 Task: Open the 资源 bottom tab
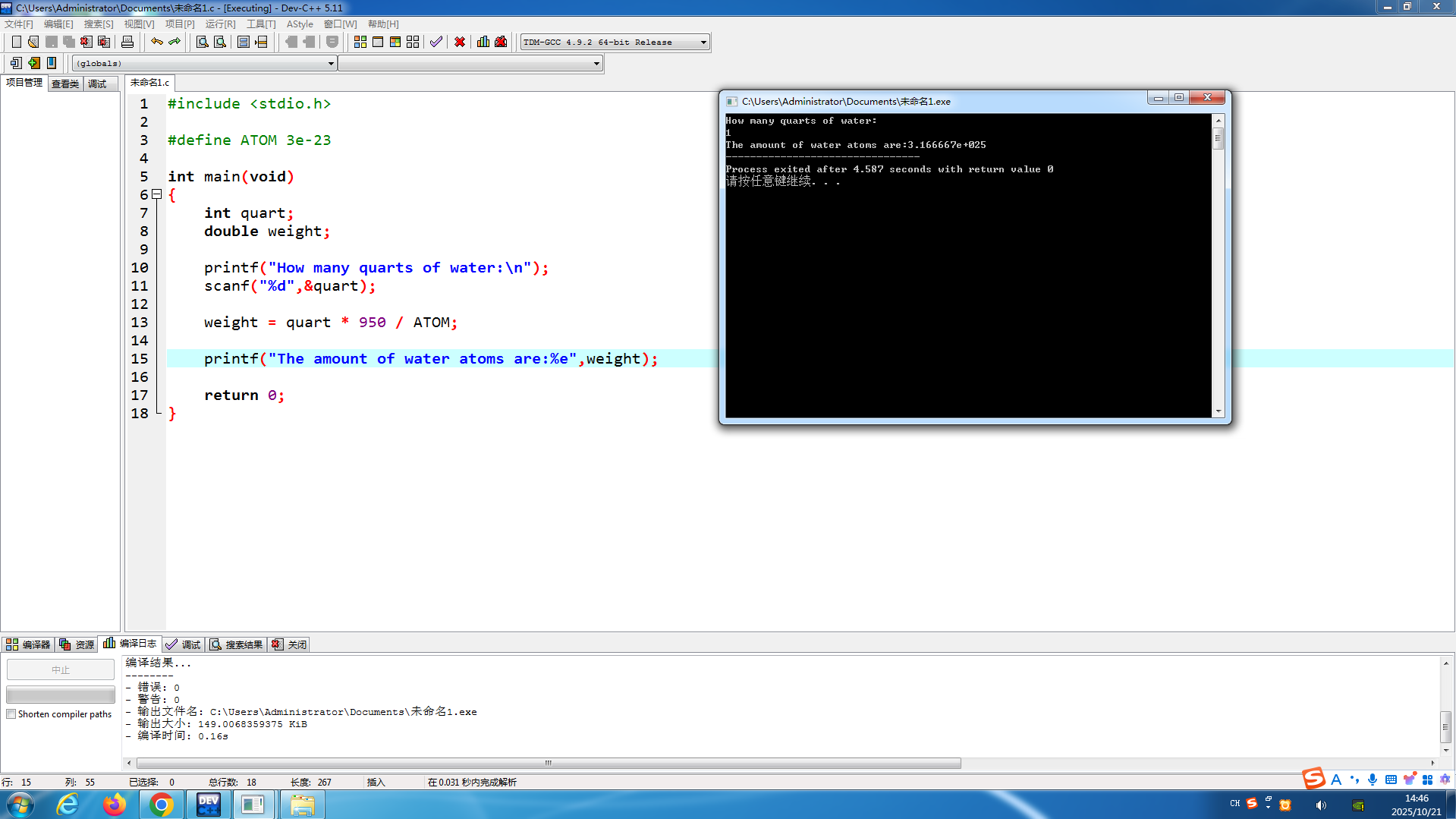(x=77, y=644)
